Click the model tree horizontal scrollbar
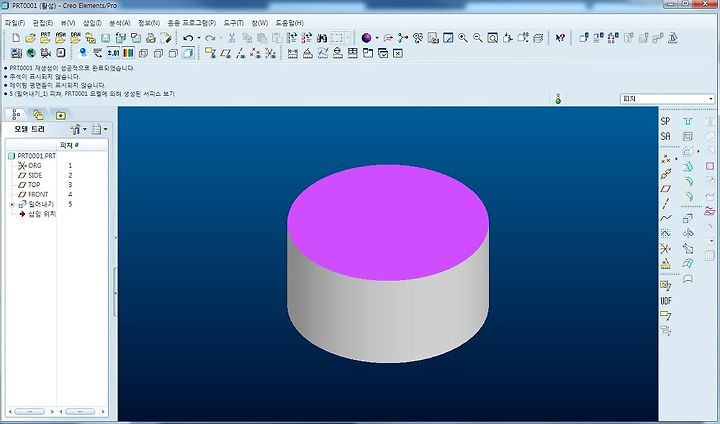The height and width of the screenshot is (424, 720). click(x=30, y=412)
